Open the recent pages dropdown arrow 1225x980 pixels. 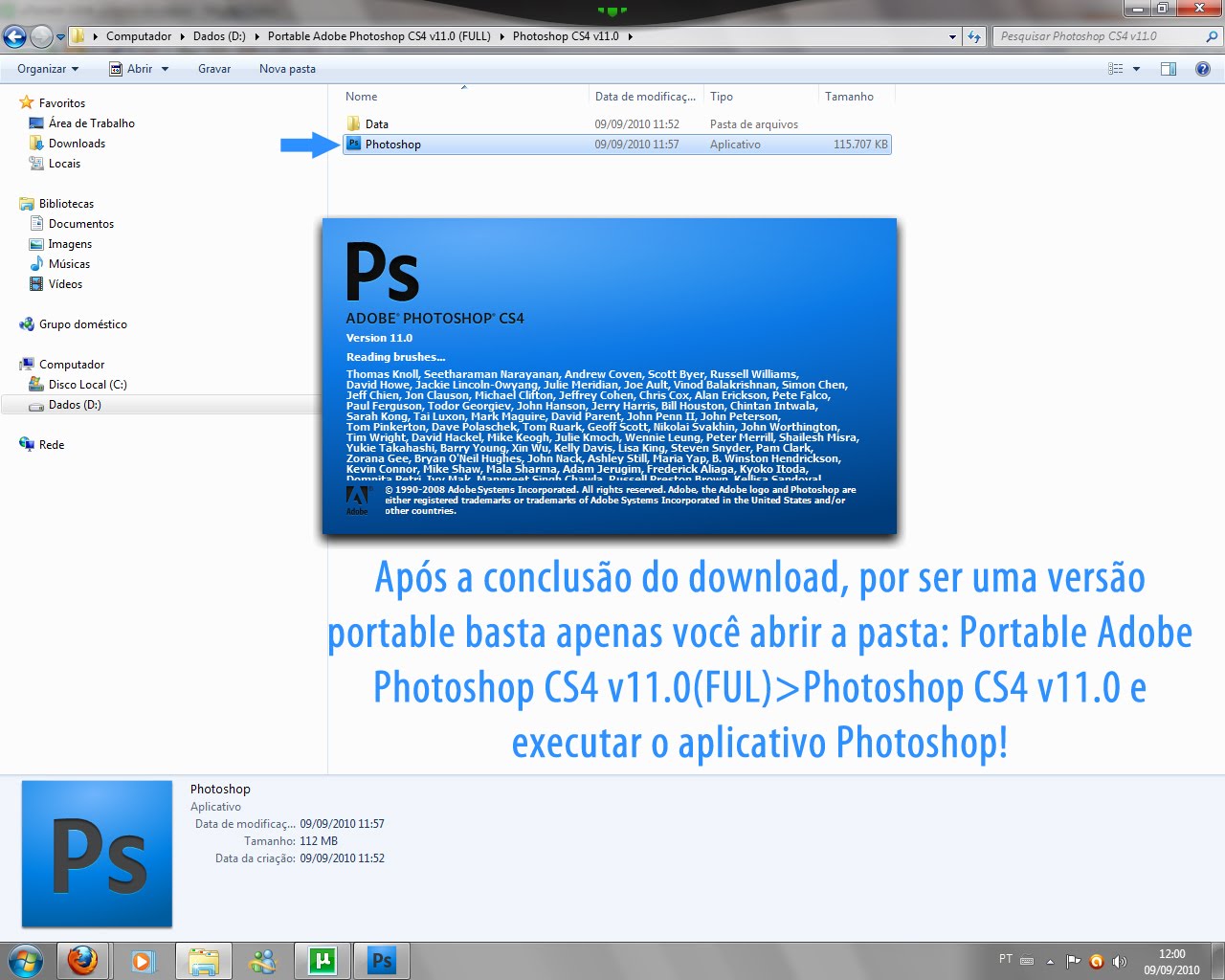point(60,37)
